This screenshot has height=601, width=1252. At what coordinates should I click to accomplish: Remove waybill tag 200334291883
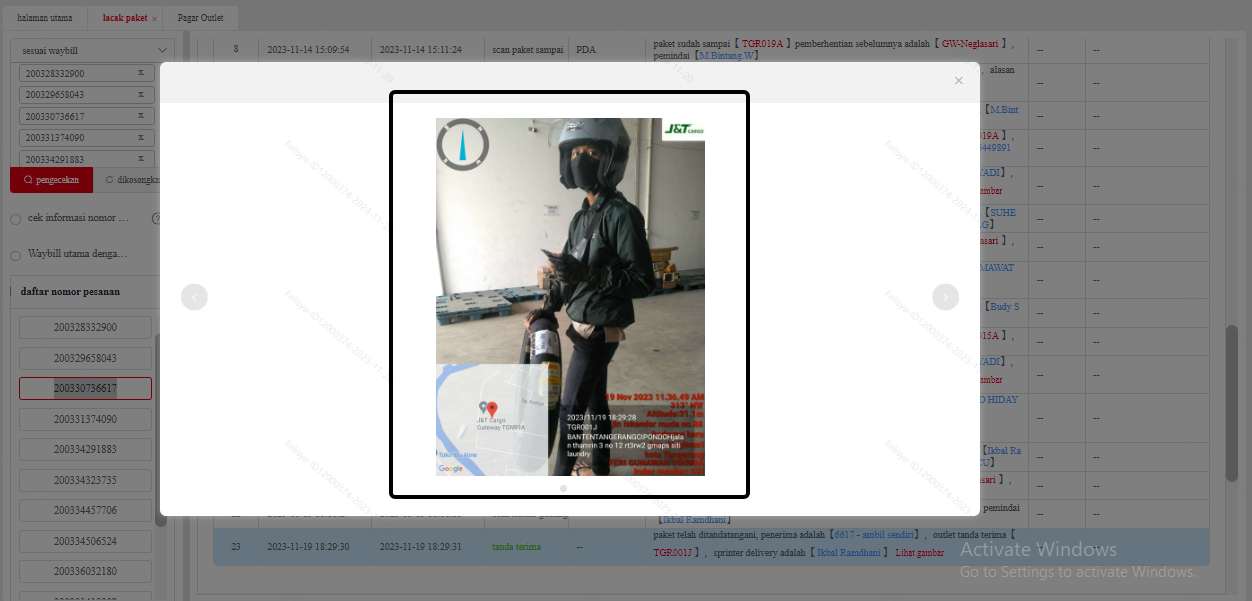coord(140,159)
